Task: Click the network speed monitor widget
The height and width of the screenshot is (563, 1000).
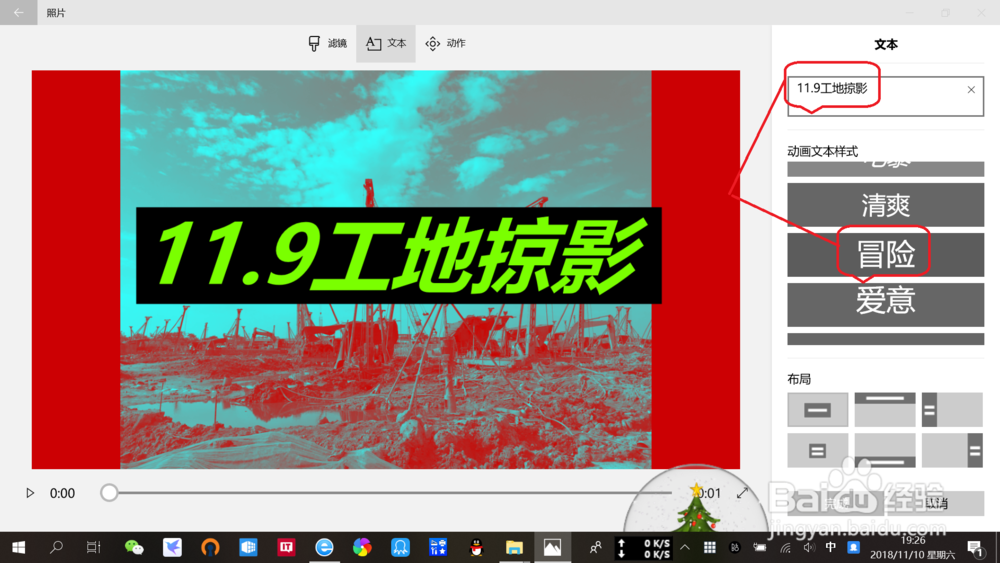Action: click(x=643, y=548)
